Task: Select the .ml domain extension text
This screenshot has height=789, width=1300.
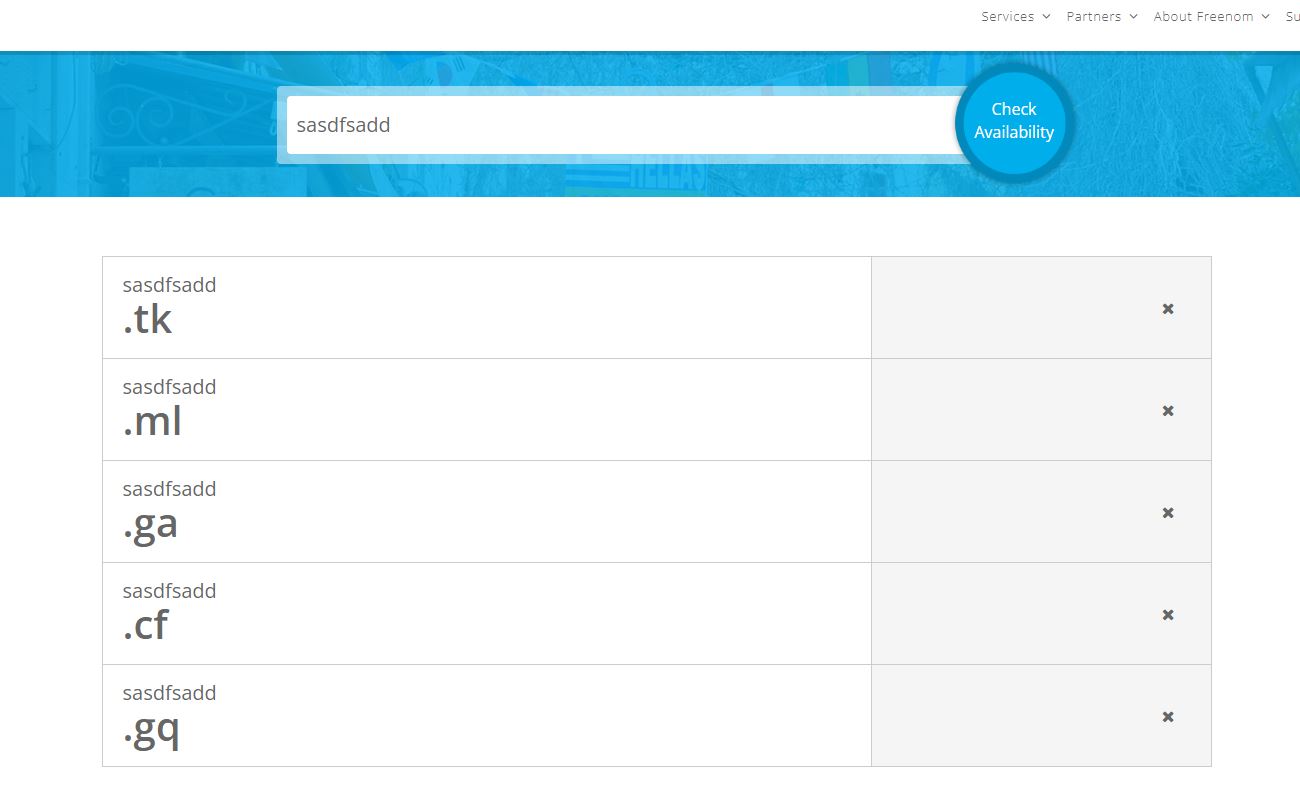Action: tap(152, 421)
